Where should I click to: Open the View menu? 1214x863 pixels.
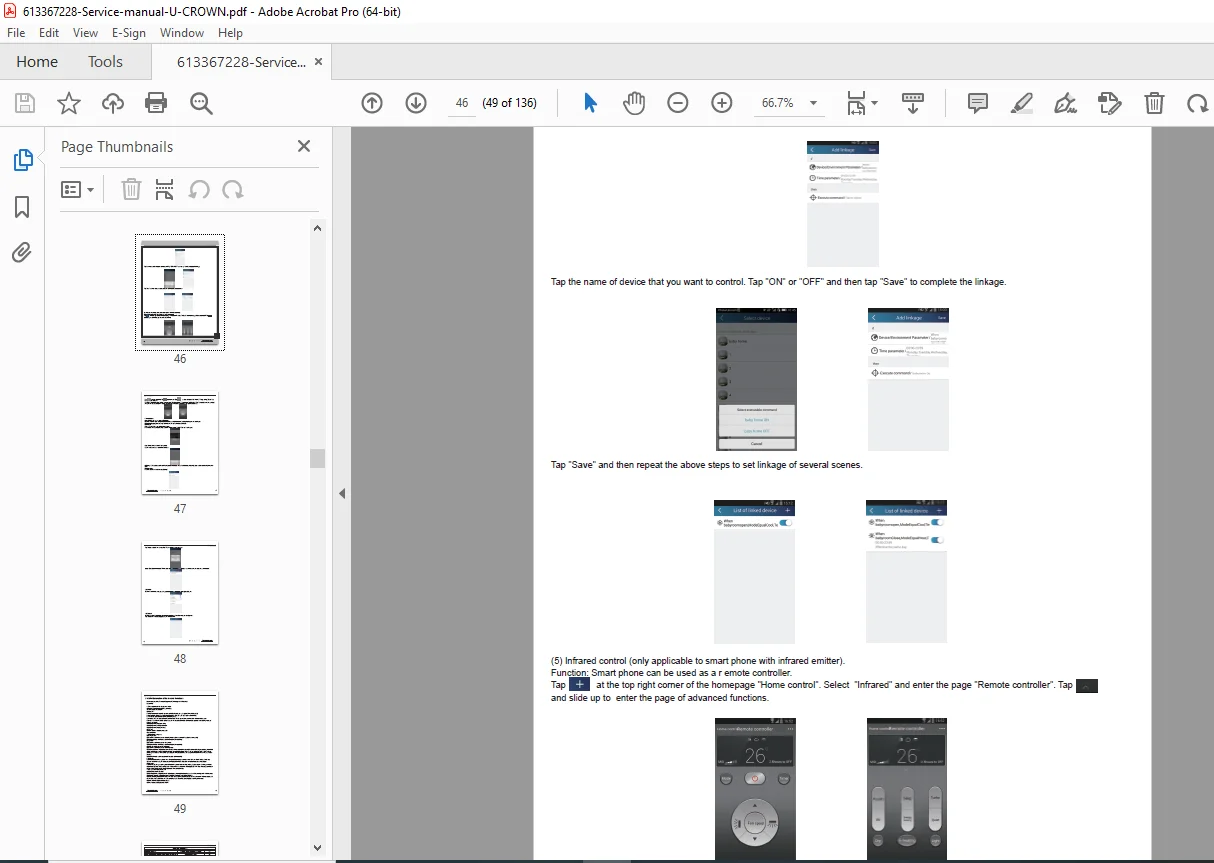point(85,33)
